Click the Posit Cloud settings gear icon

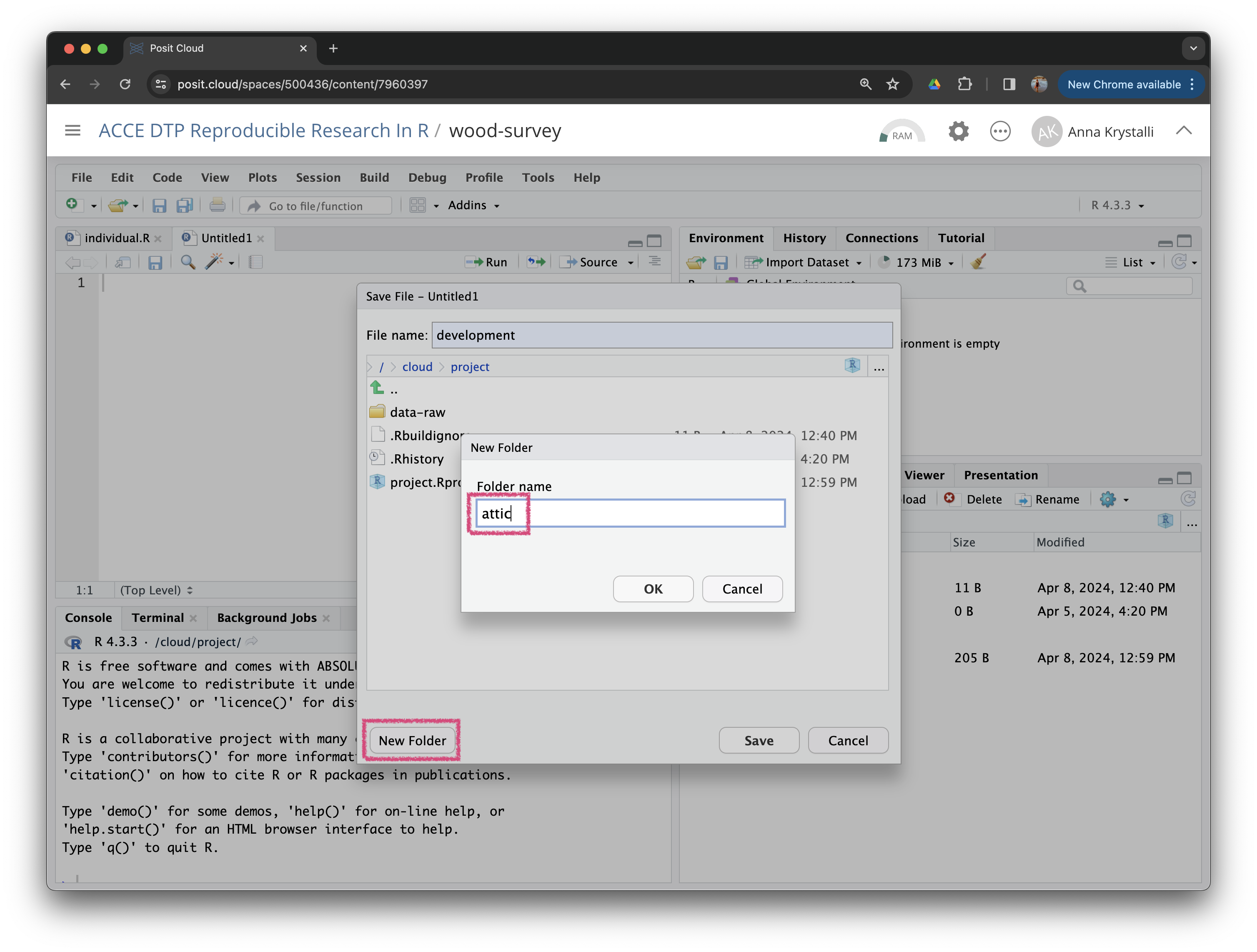click(x=958, y=131)
